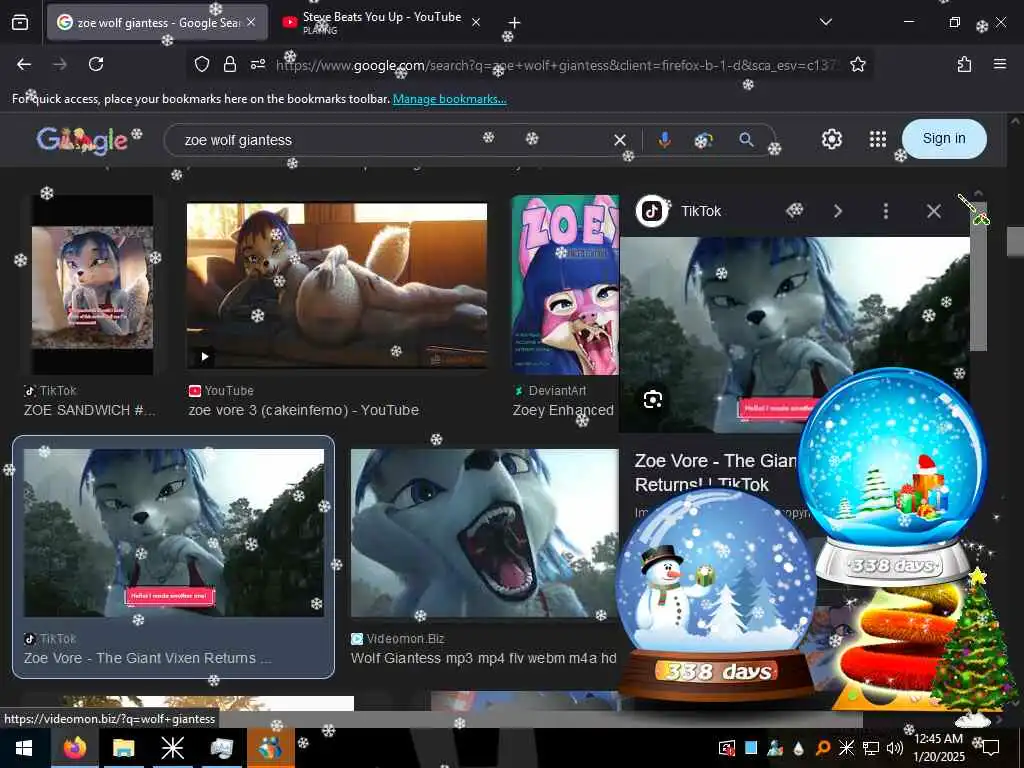Open ZOE SANDWICH TikTok result thumbnail
The height and width of the screenshot is (768, 1024).
tap(93, 285)
